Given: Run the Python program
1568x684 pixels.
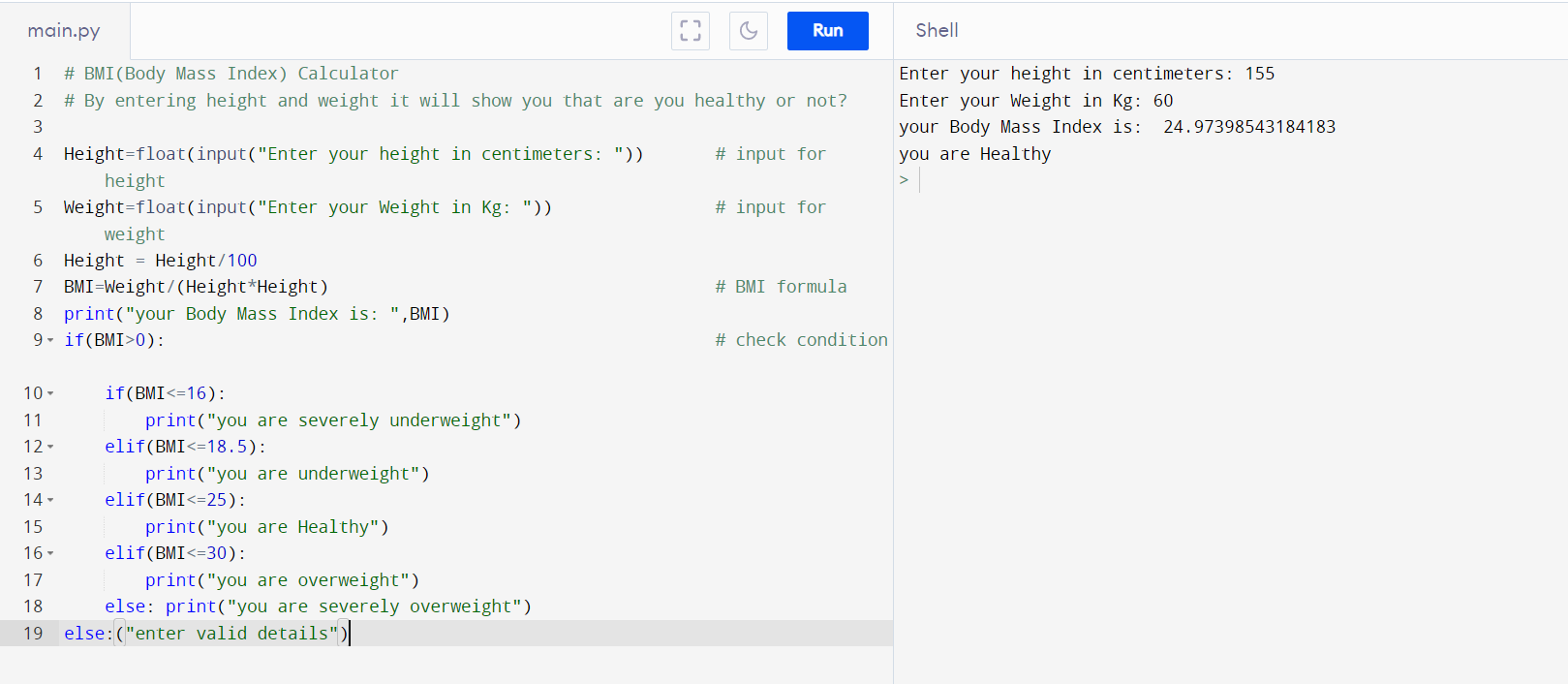Looking at the screenshot, I should [827, 31].
